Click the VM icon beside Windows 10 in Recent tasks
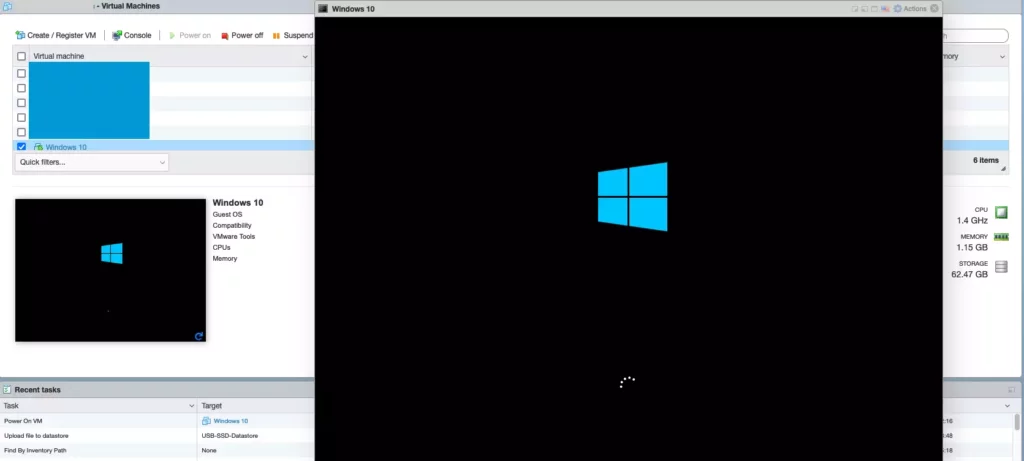This screenshot has width=1024, height=461. point(206,421)
